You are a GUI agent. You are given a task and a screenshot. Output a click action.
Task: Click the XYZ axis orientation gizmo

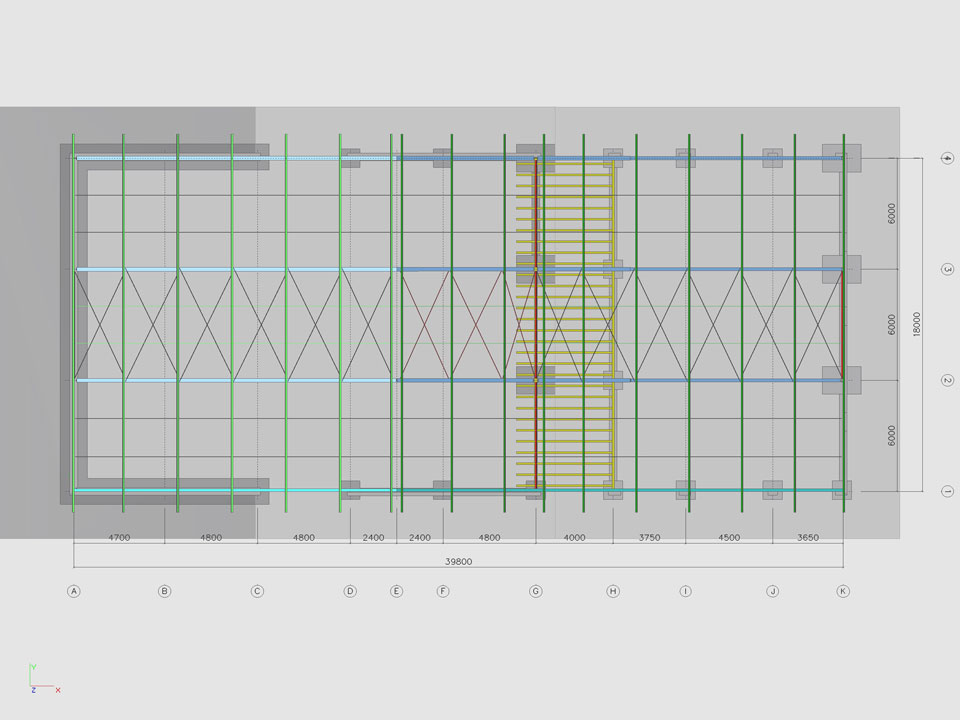click(41, 681)
